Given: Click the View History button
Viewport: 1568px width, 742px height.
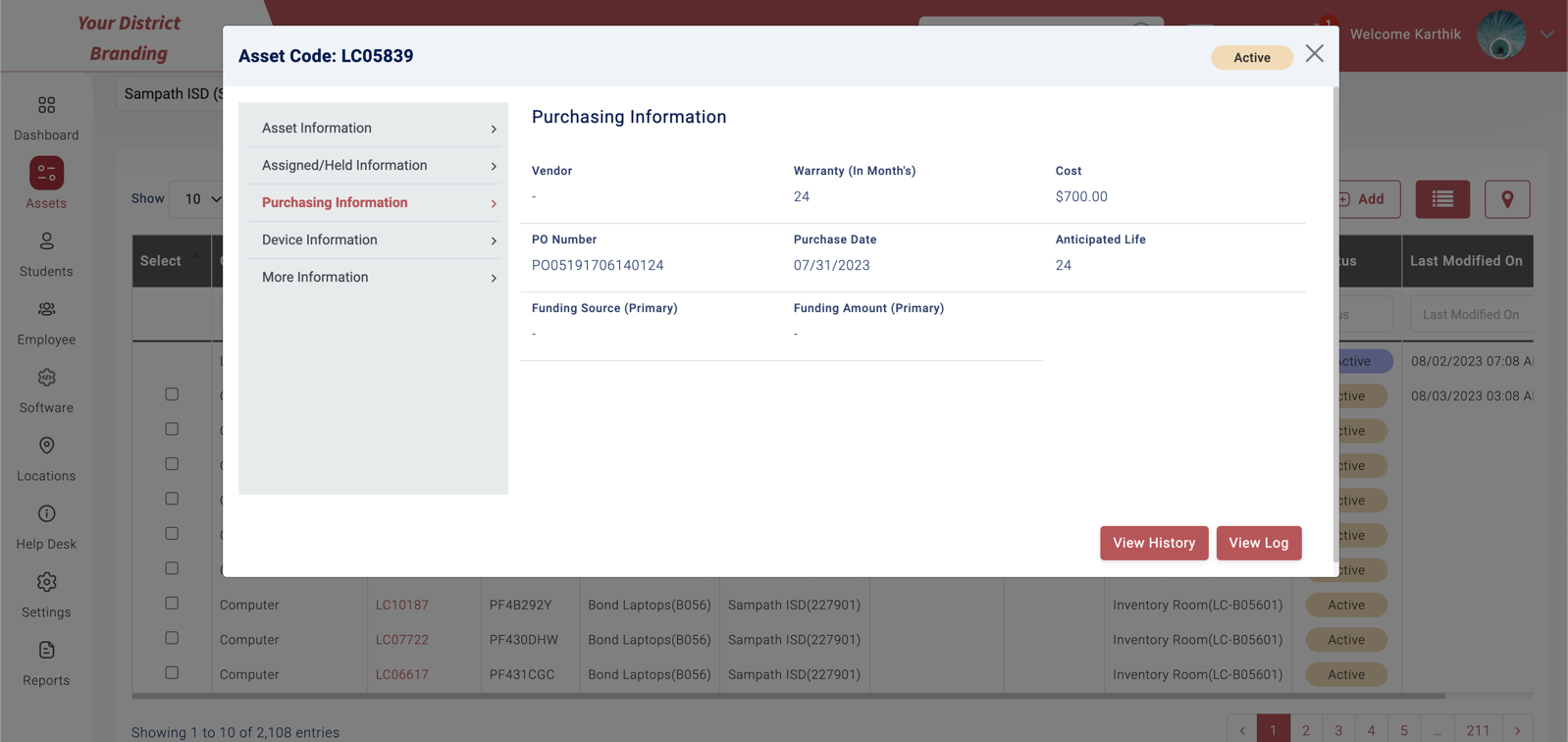Looking at the screenshot, I should [x=1153, y=543].
